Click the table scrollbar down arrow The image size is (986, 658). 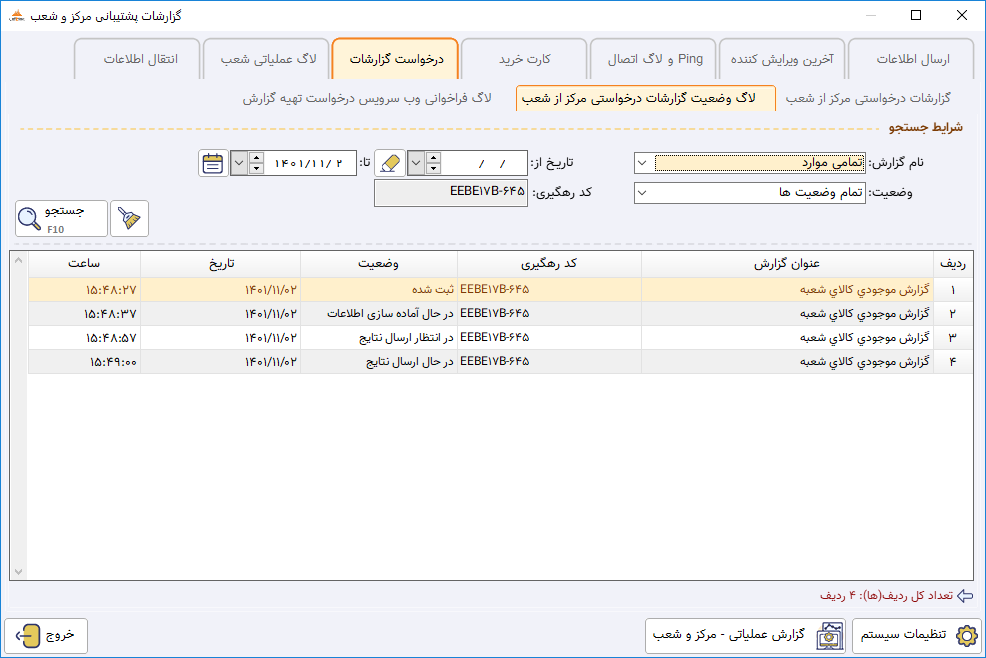[x=19, y=571]
